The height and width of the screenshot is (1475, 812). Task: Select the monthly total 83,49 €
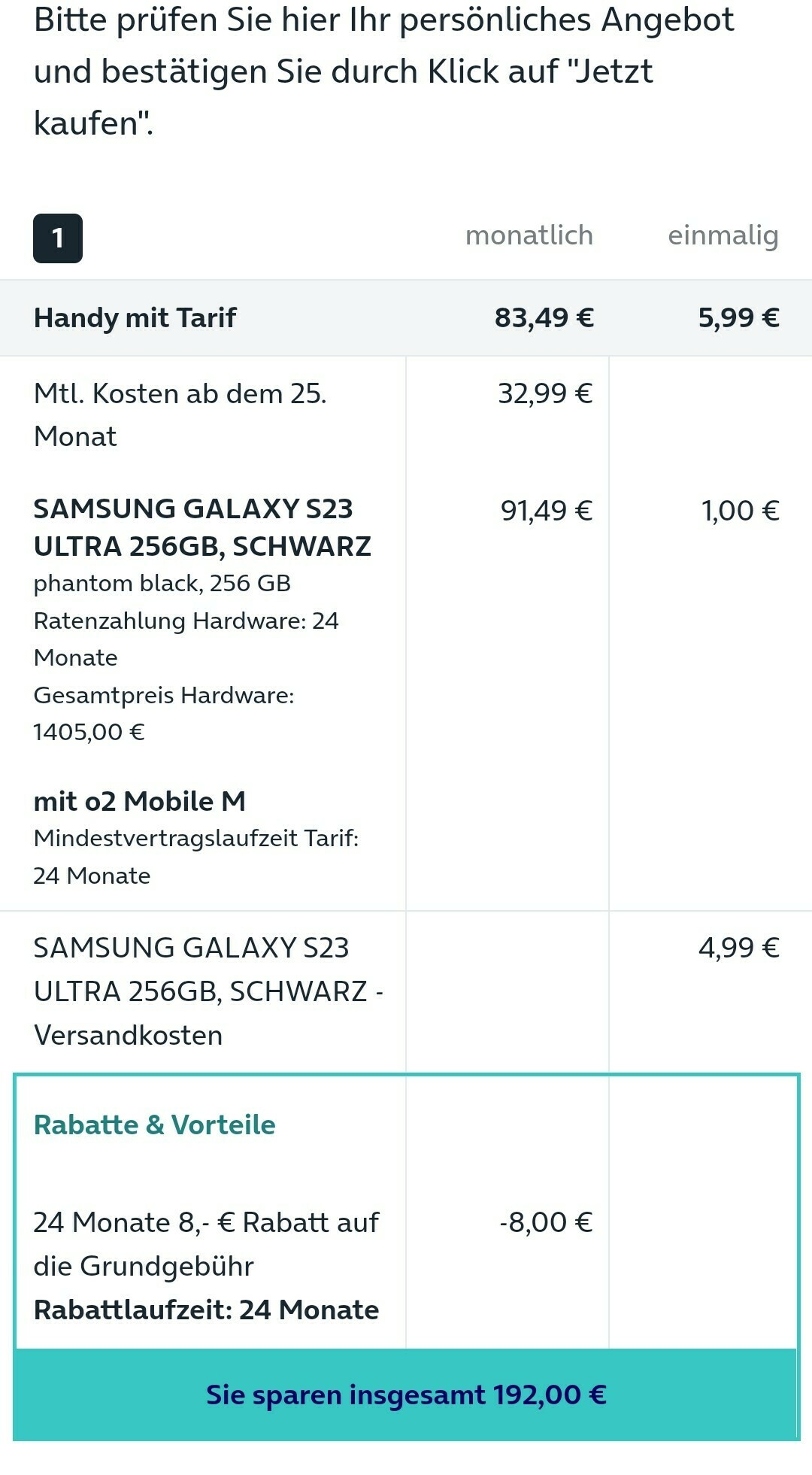click(x=544, y=317)
